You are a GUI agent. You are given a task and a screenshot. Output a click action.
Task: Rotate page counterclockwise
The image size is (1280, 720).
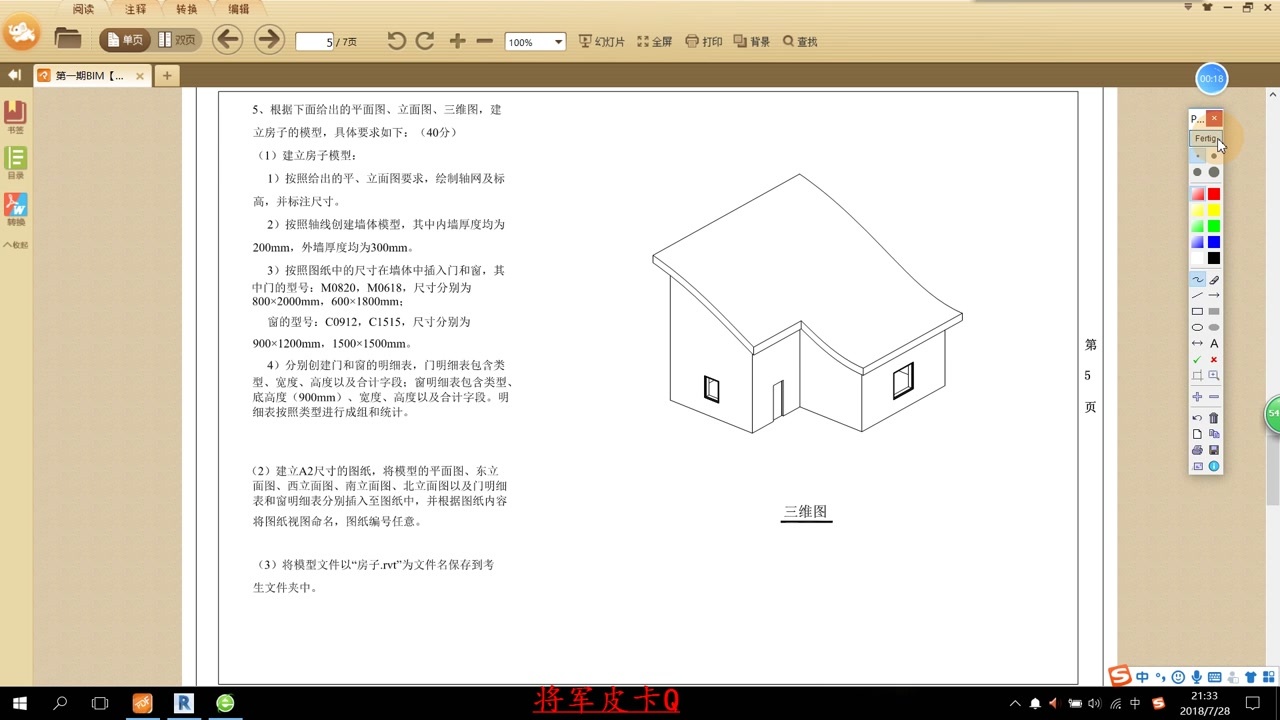tap(397, 41)
